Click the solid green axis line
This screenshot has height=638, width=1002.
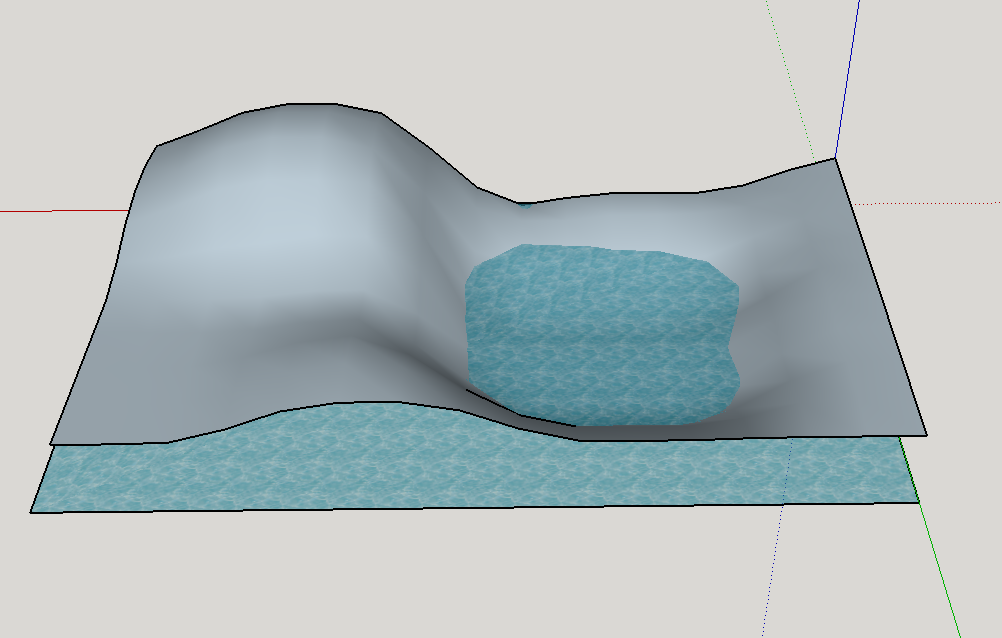click(x=935, y=560)
